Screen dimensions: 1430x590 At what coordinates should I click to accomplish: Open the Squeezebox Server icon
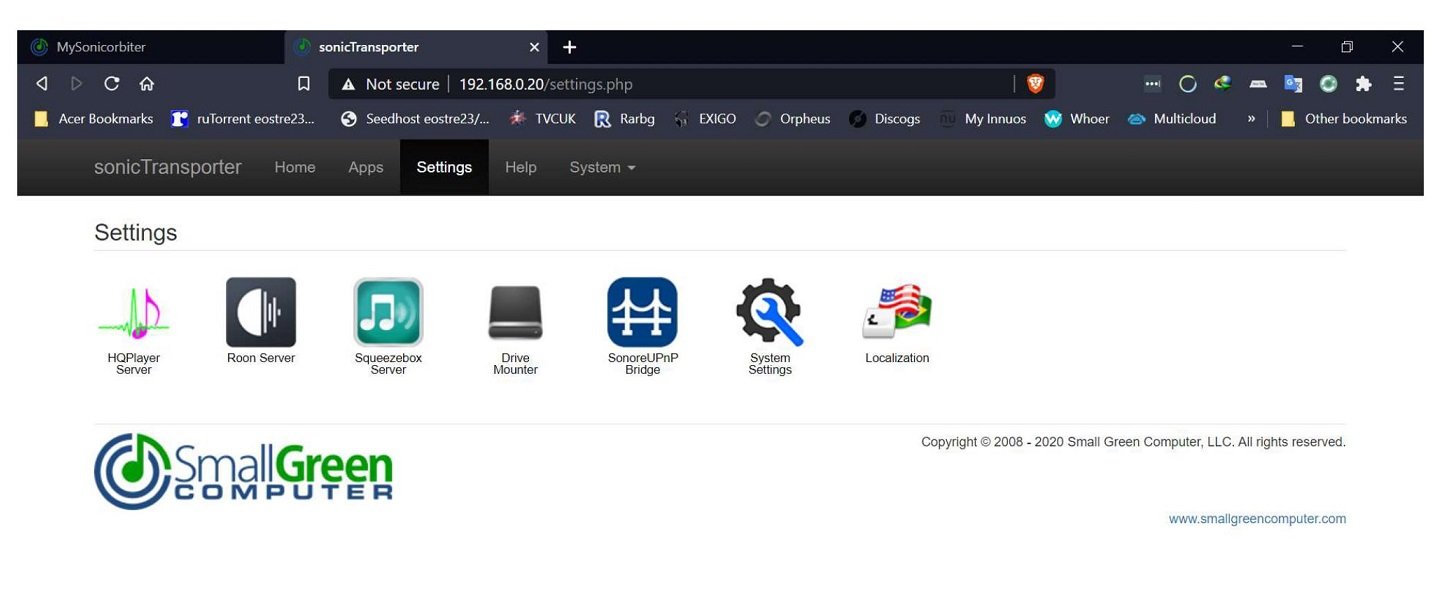pyautogui.click(x=388, y=312)
